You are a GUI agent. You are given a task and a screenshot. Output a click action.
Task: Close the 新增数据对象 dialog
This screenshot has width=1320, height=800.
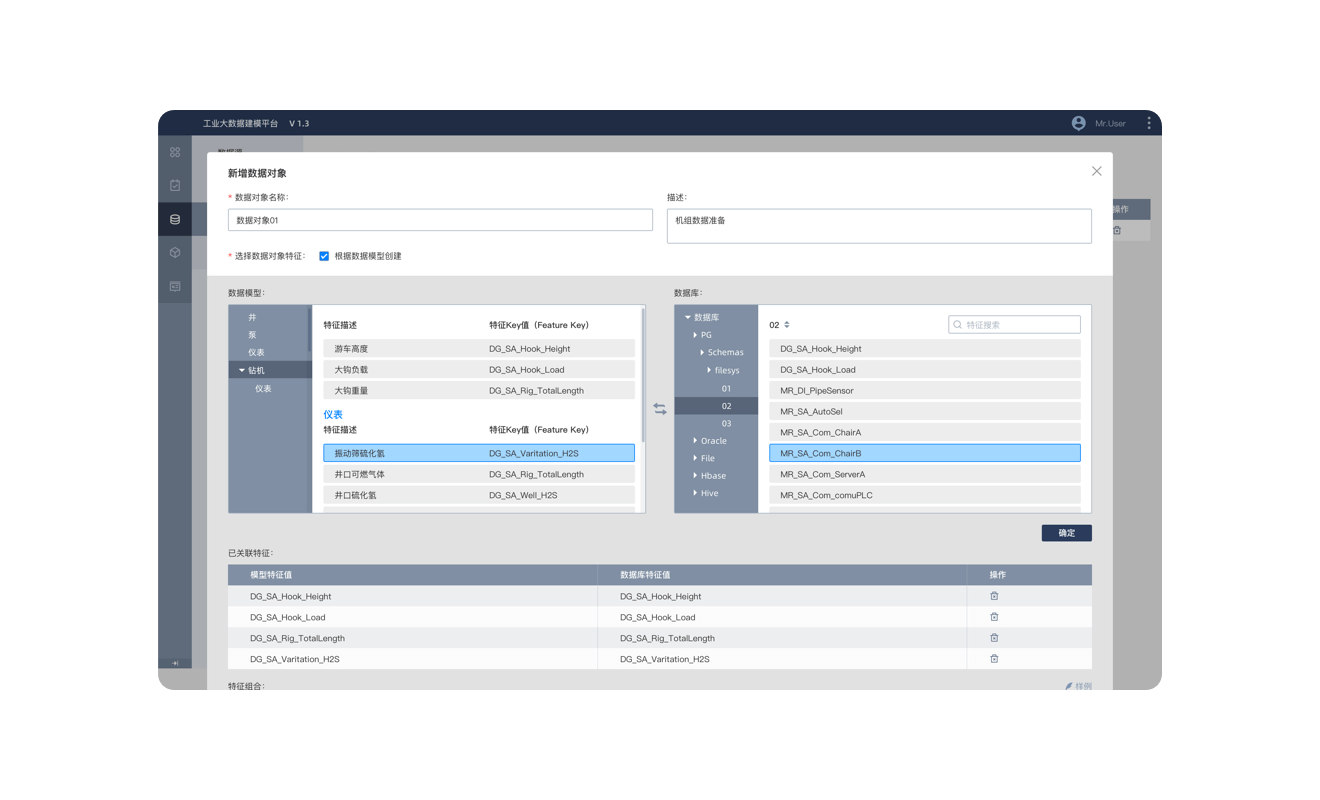1096,171
